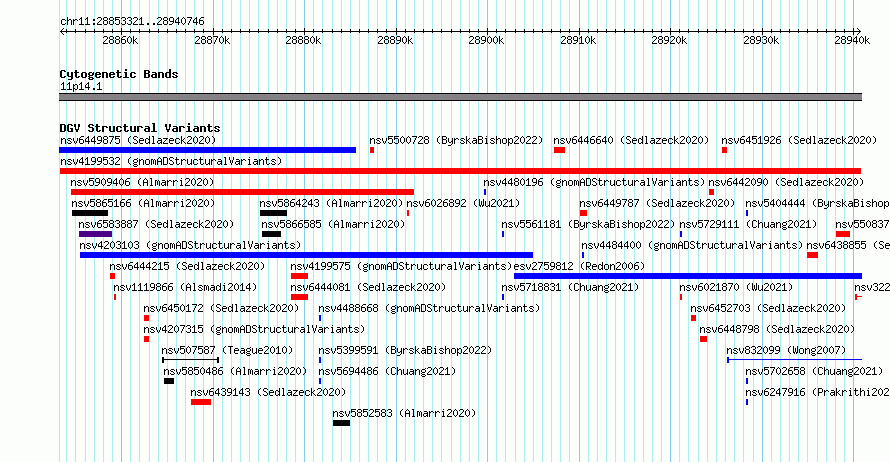Select the black bar under nsv5850486
Image resolution: width=890 pixels, height=462 pixels.
pyautogui.click(x=169, y=381)
